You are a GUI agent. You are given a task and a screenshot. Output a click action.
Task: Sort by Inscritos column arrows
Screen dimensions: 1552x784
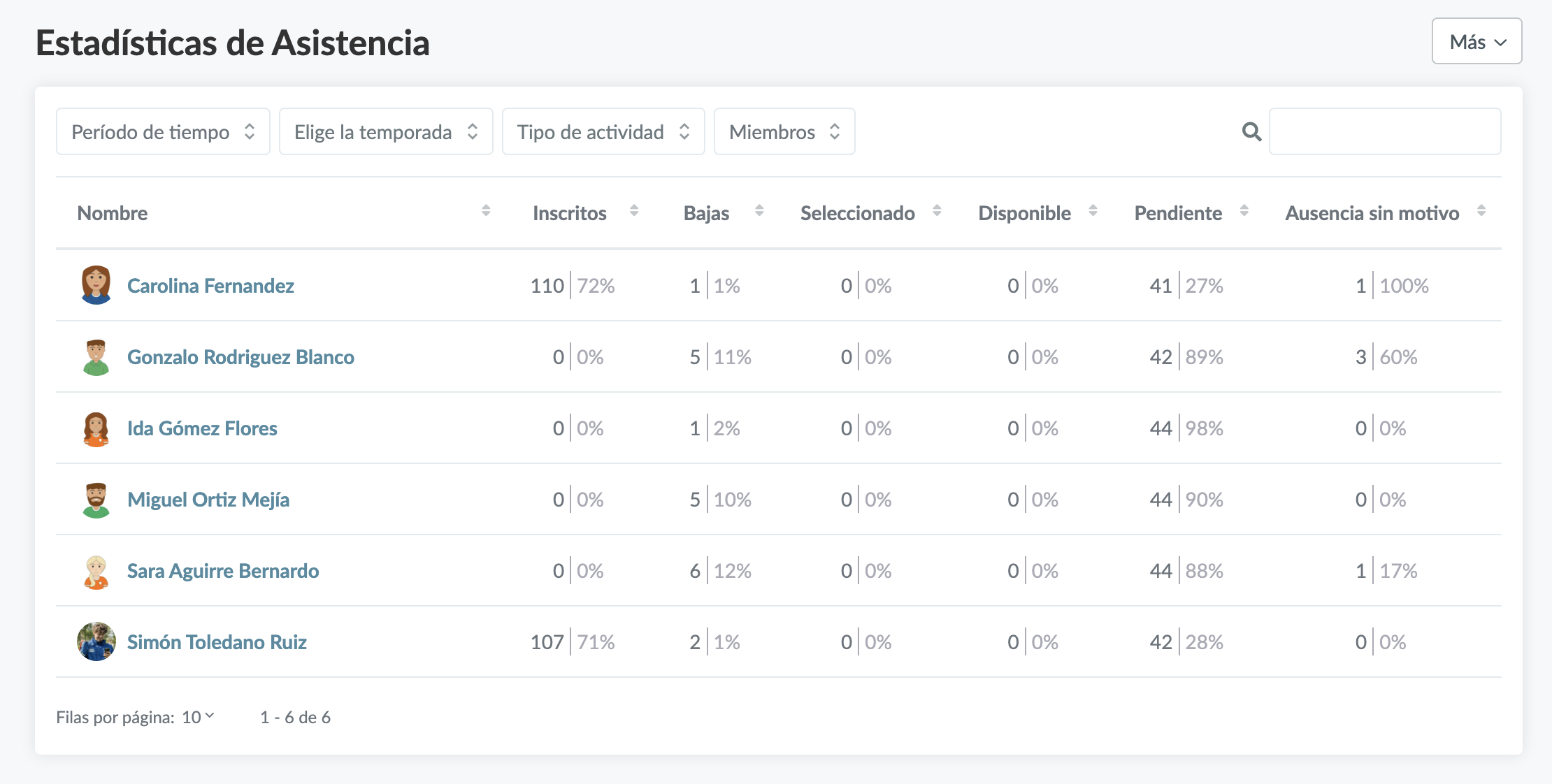tap(634, 211)
